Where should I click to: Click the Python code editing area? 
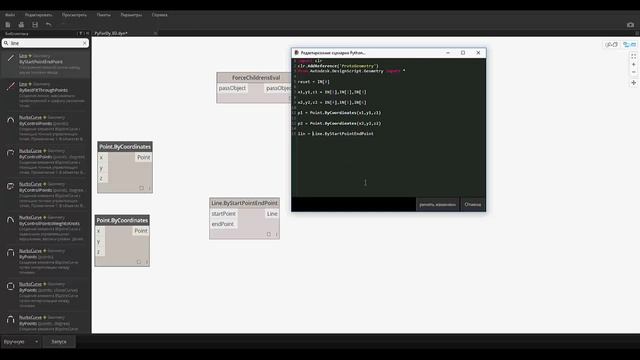coord(389,127)
